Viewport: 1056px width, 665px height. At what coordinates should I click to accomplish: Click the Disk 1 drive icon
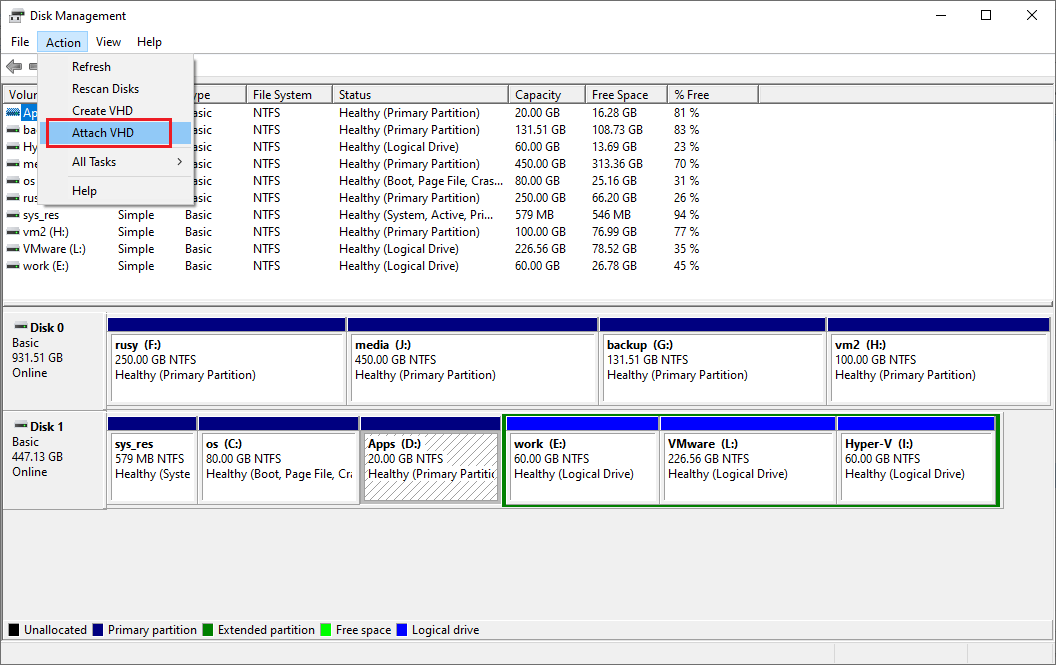click(20, 426)
